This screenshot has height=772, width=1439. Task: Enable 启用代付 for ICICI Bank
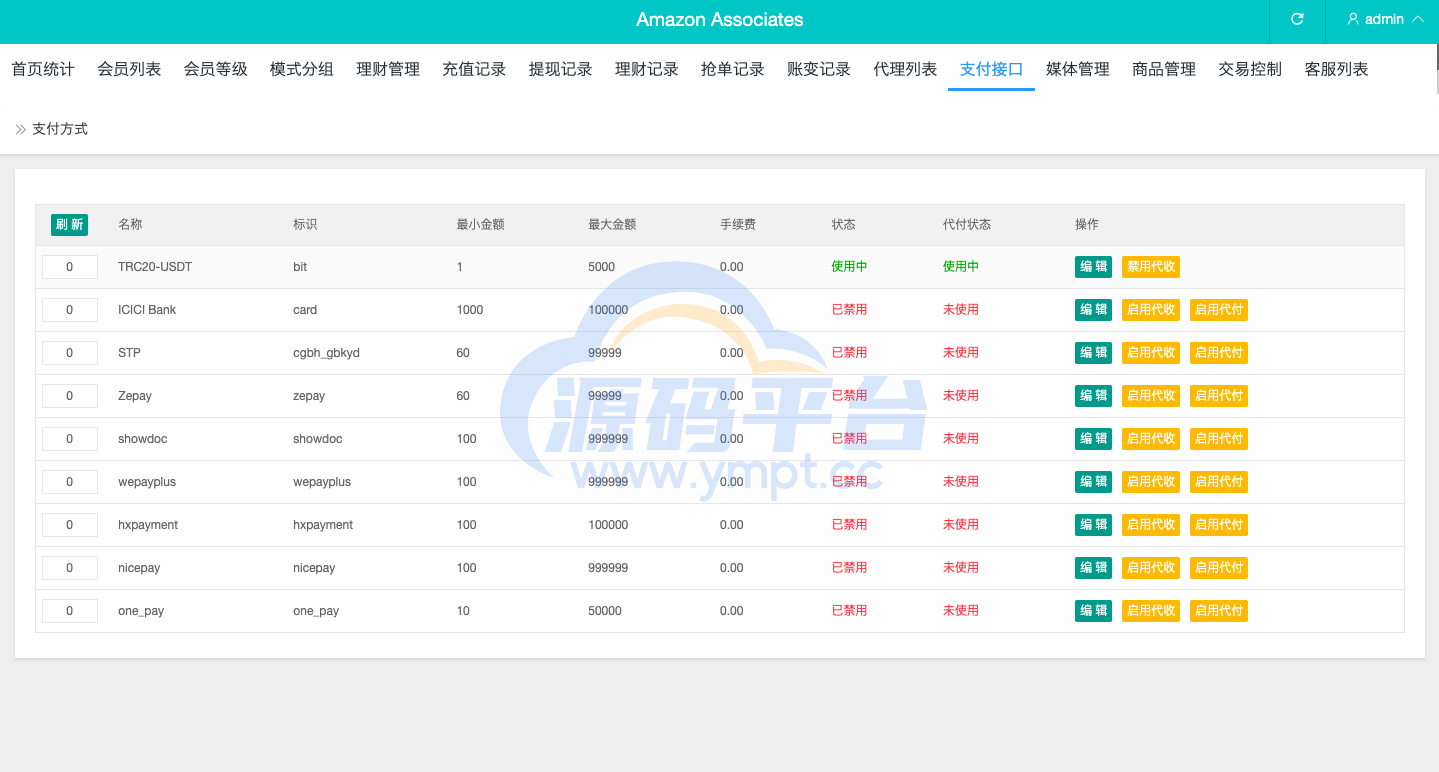coord(1219,310)
